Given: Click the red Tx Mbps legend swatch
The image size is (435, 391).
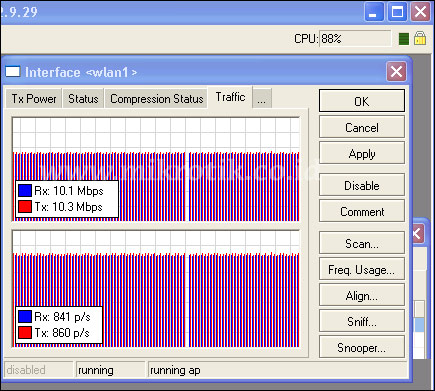Looking at the screenshot, I should pos(25,207).
